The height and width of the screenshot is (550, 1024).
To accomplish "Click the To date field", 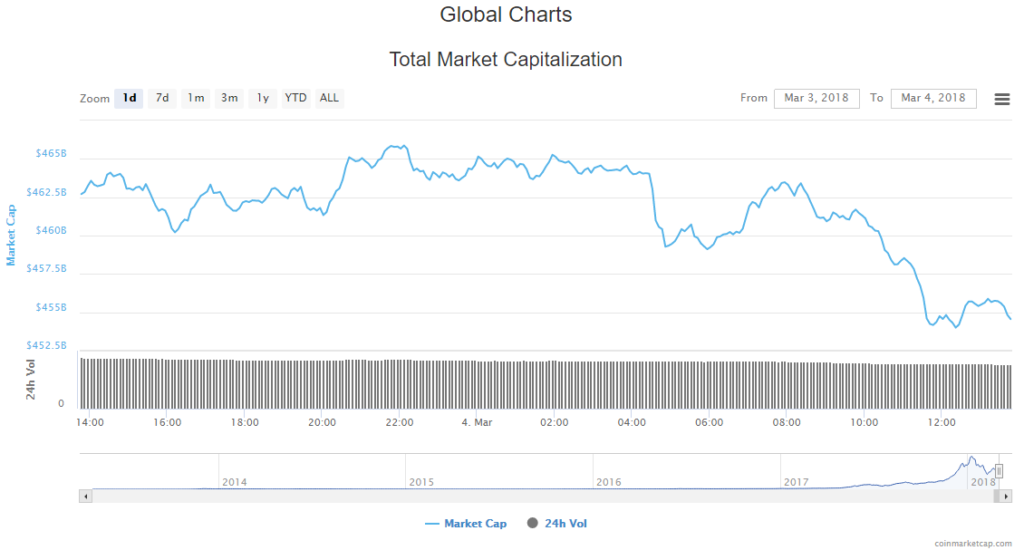I will (x=933, y=98).
